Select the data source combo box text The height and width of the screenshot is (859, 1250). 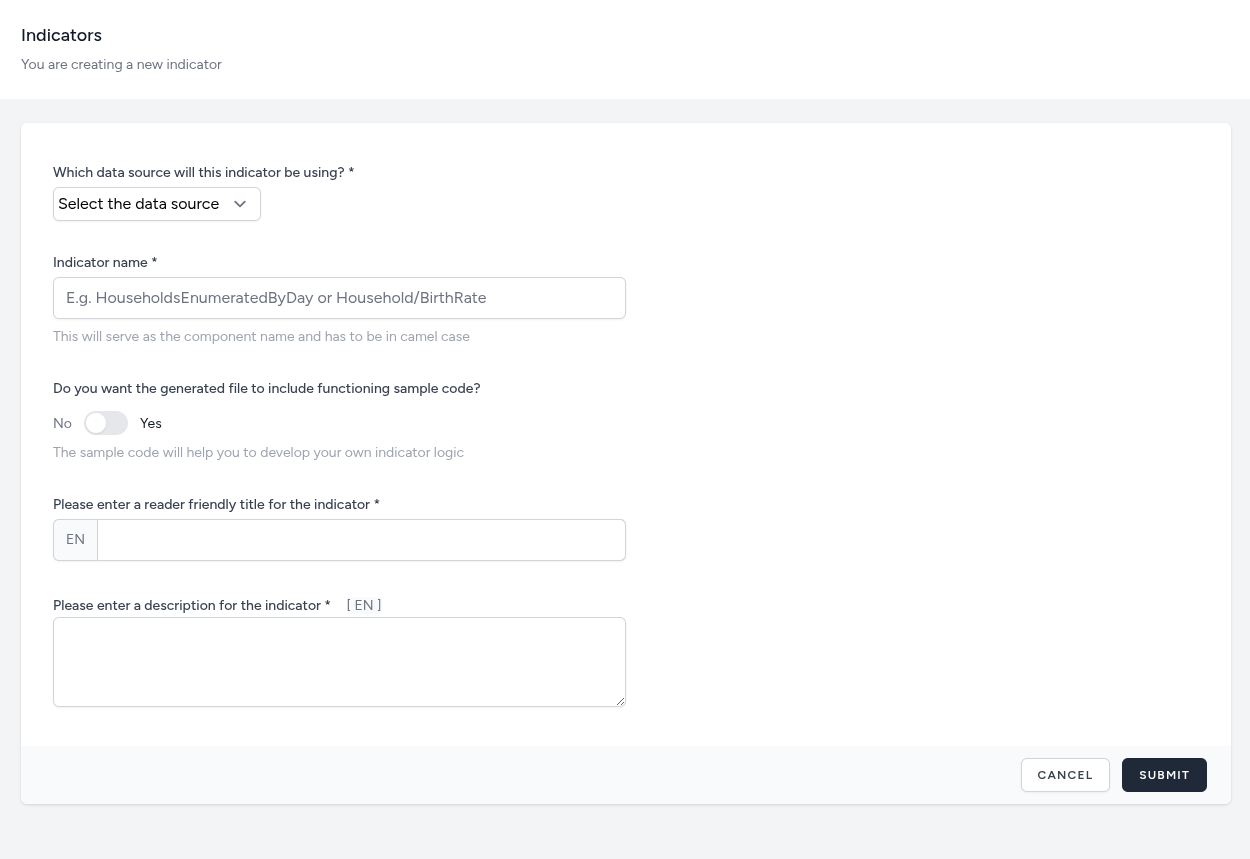[x=138, y=204]
